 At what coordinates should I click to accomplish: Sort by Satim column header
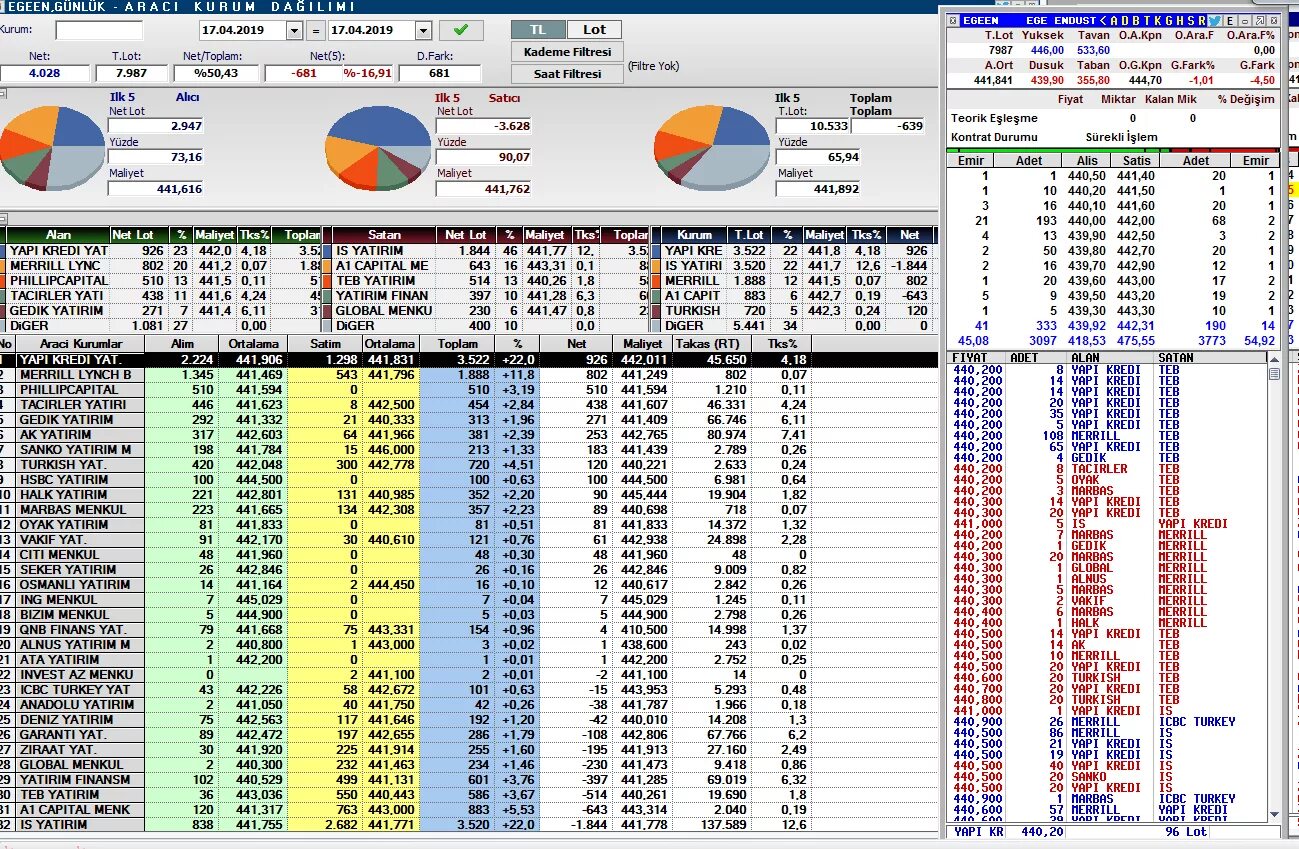tap(325, 344)
